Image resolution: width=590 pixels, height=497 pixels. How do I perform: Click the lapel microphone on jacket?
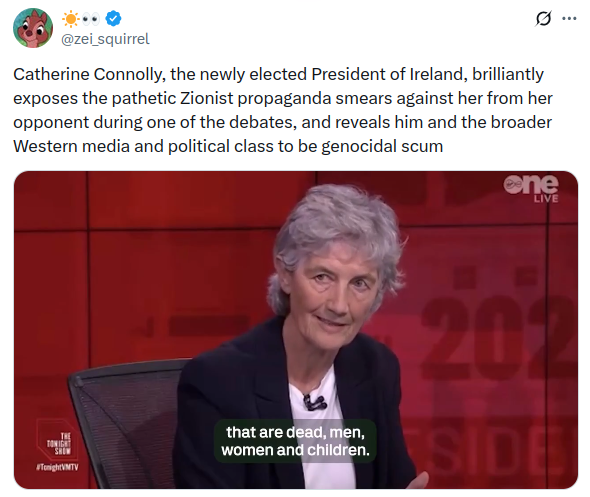click(x=314, y=402)
